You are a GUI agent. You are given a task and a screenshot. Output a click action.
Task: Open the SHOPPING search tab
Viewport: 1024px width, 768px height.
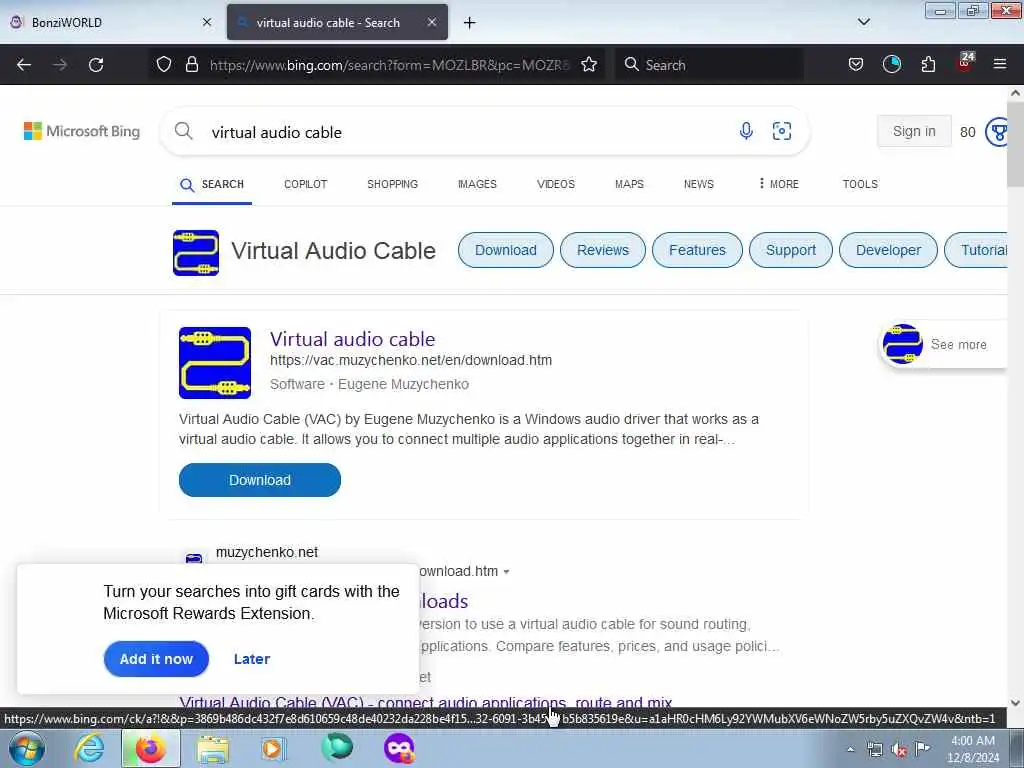[x=392, y=184]
